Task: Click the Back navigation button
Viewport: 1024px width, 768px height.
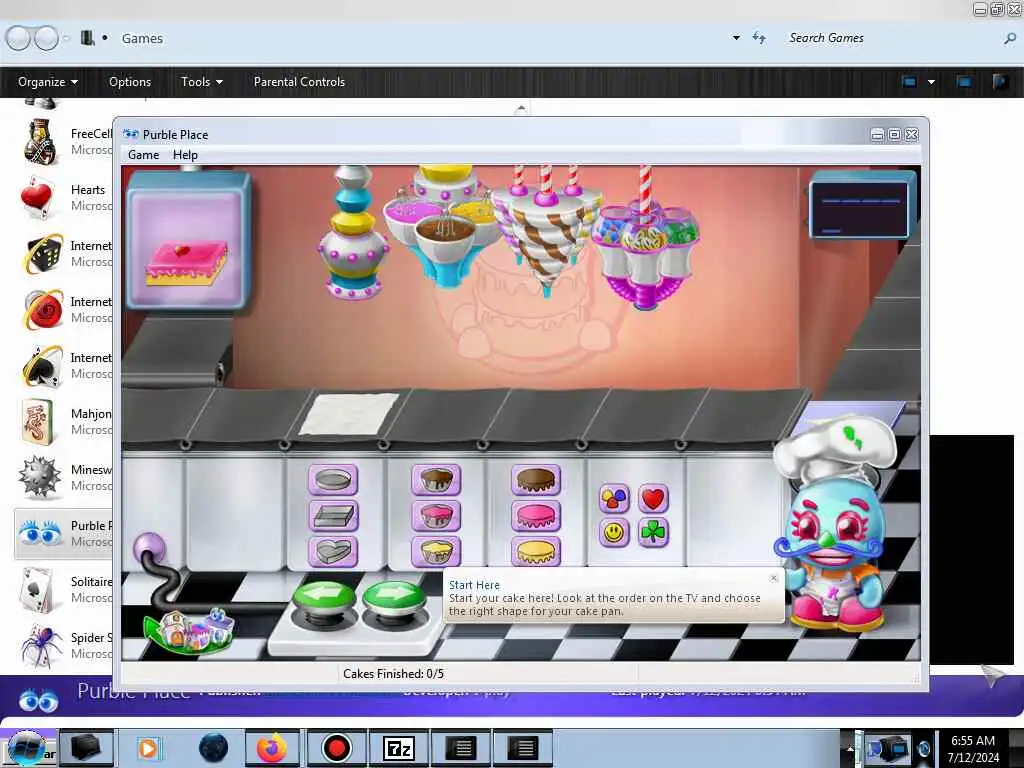Action: [x=19, y=38]
